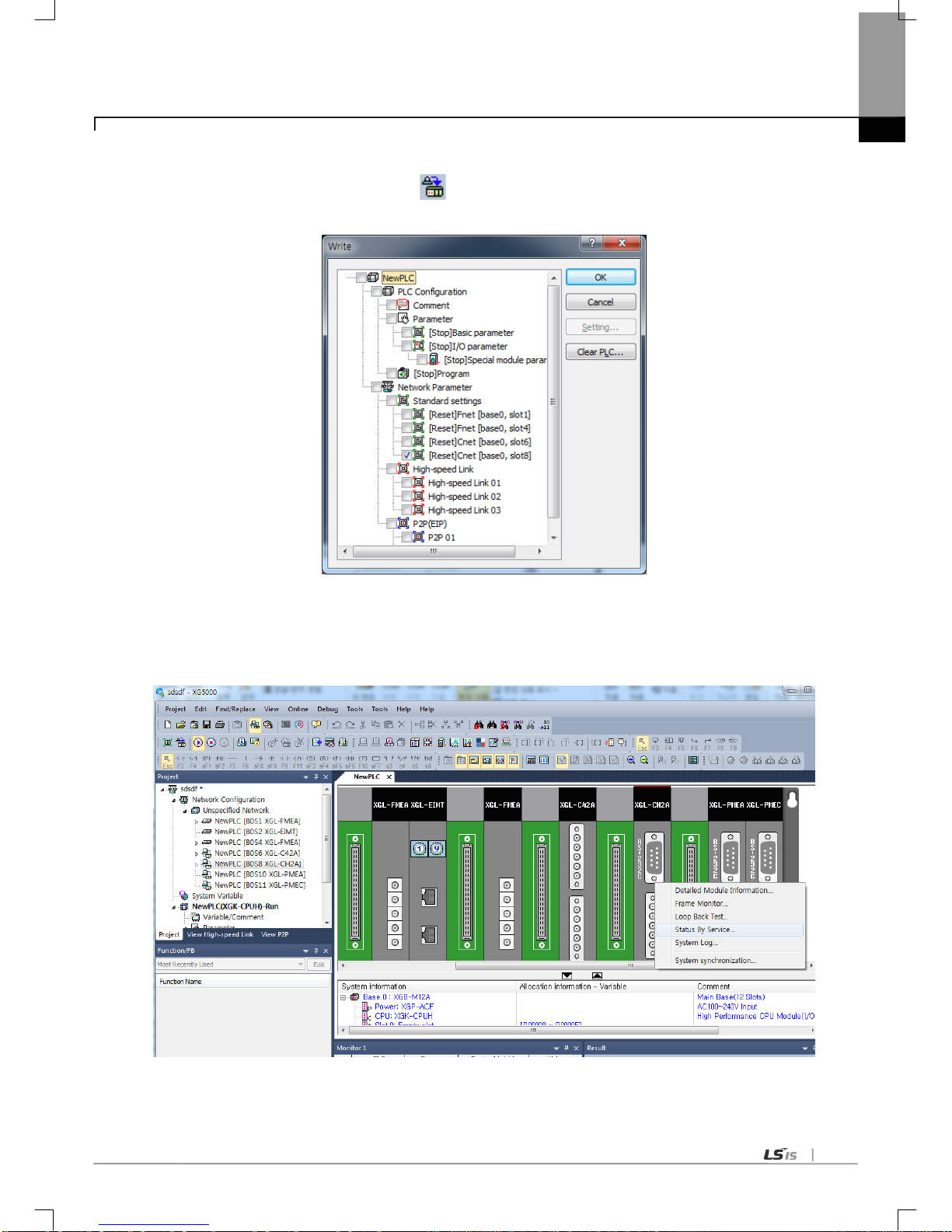Click OK in the Write dialog

pos(601,277)
